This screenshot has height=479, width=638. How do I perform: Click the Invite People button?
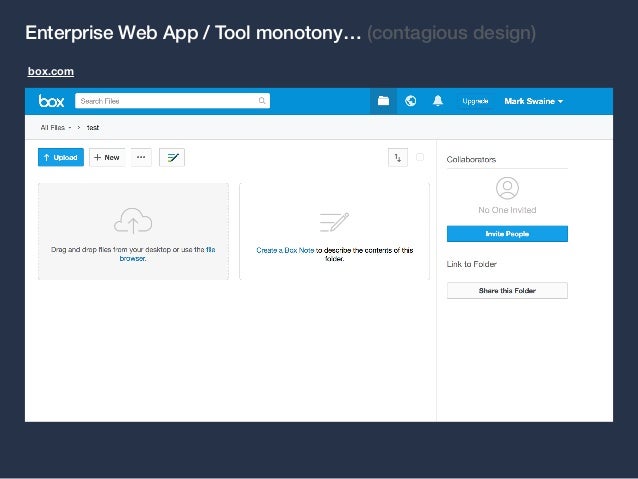pos(507,234)
